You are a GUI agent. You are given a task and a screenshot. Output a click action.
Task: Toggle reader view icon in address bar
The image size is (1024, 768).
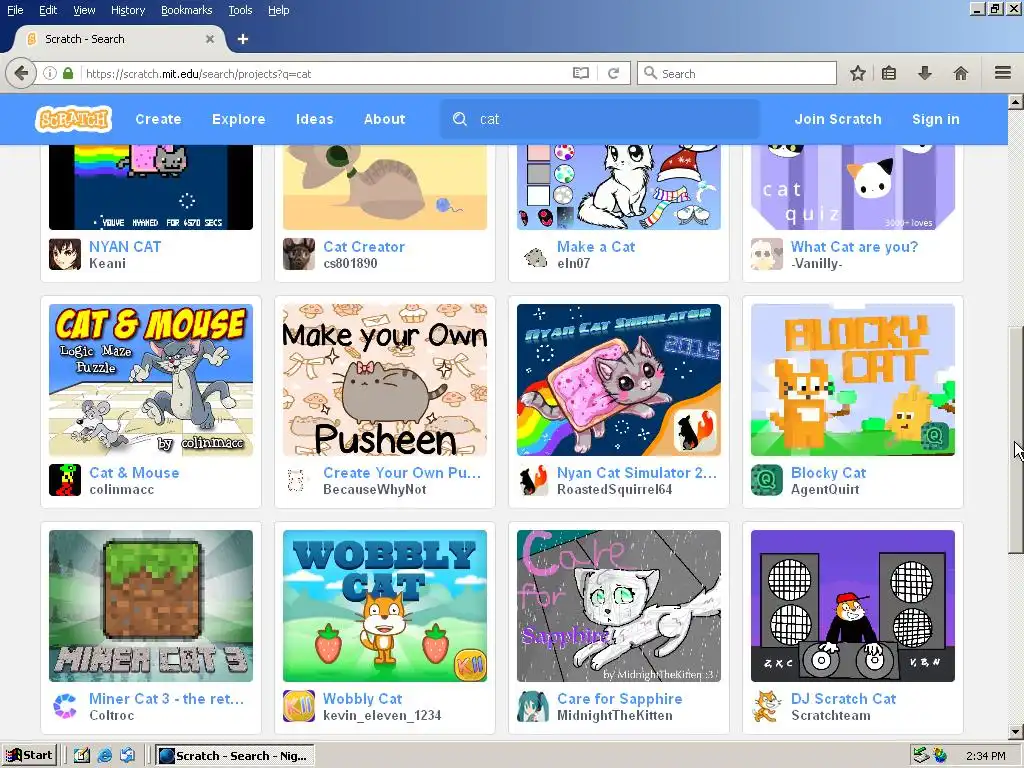coord(581,73)
